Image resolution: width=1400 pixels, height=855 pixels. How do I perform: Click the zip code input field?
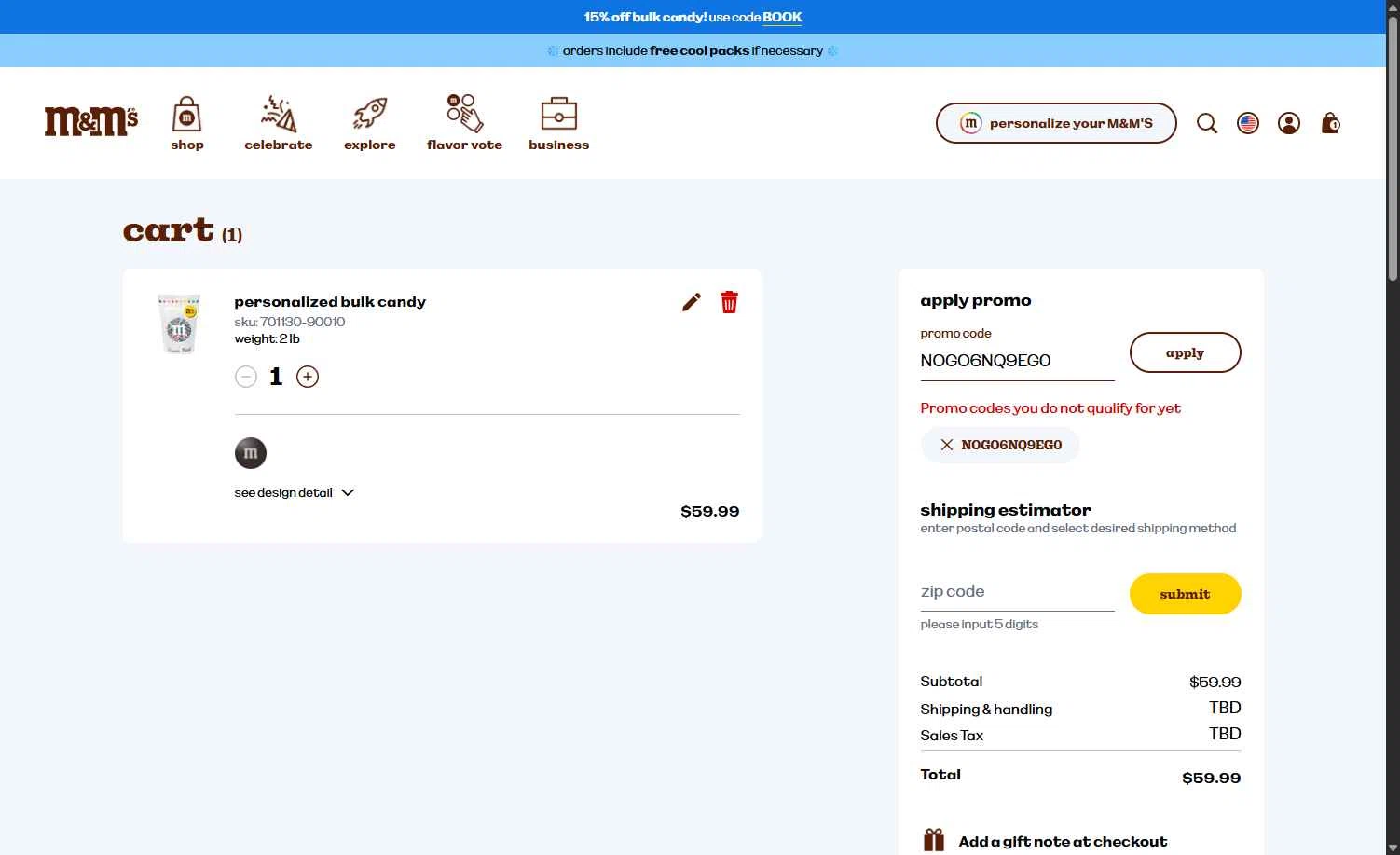pyautogui.click(x=1017, y=591)
